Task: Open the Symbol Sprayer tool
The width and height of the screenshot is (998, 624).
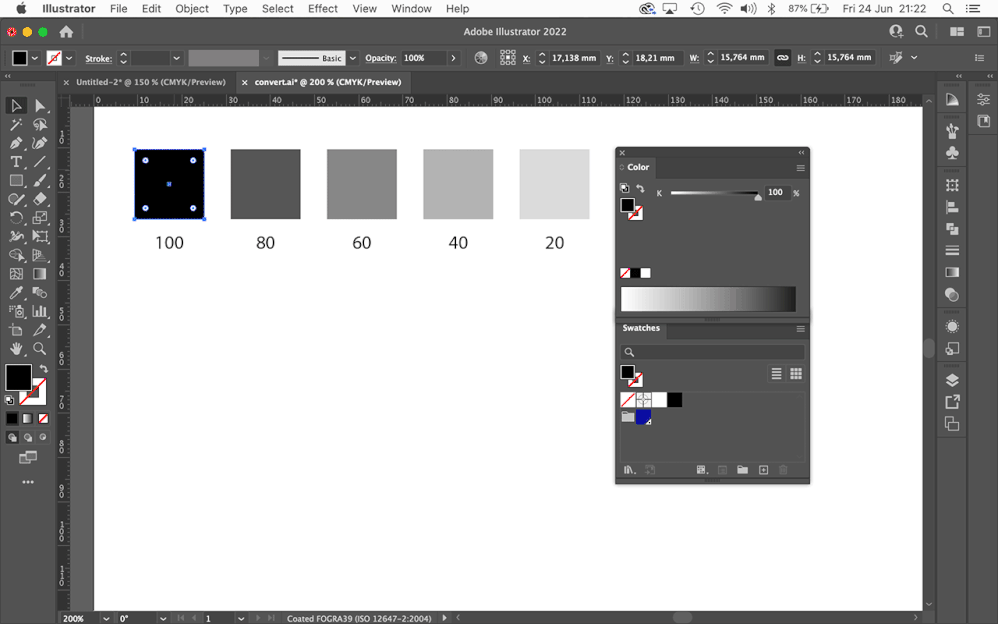Action: (x=16, y=309)
